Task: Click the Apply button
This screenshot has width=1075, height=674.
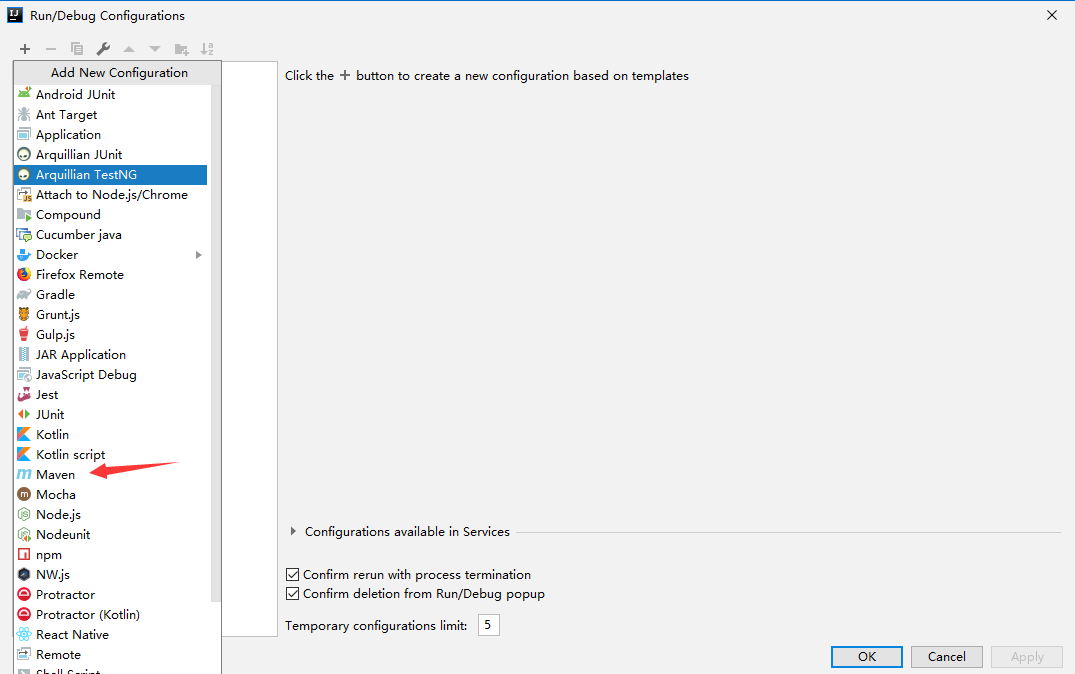Action: tap(1027, 656)
